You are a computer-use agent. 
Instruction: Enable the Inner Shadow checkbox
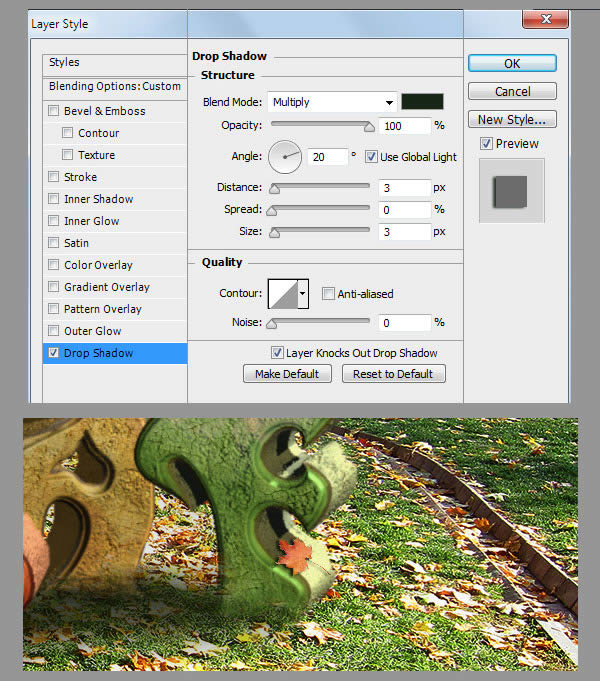pyautogui.click(x=53, y=198)
